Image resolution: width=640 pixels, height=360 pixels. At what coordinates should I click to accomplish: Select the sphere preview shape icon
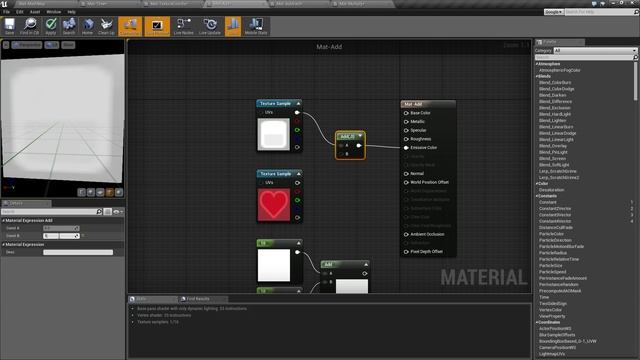[x=91, y=192]
